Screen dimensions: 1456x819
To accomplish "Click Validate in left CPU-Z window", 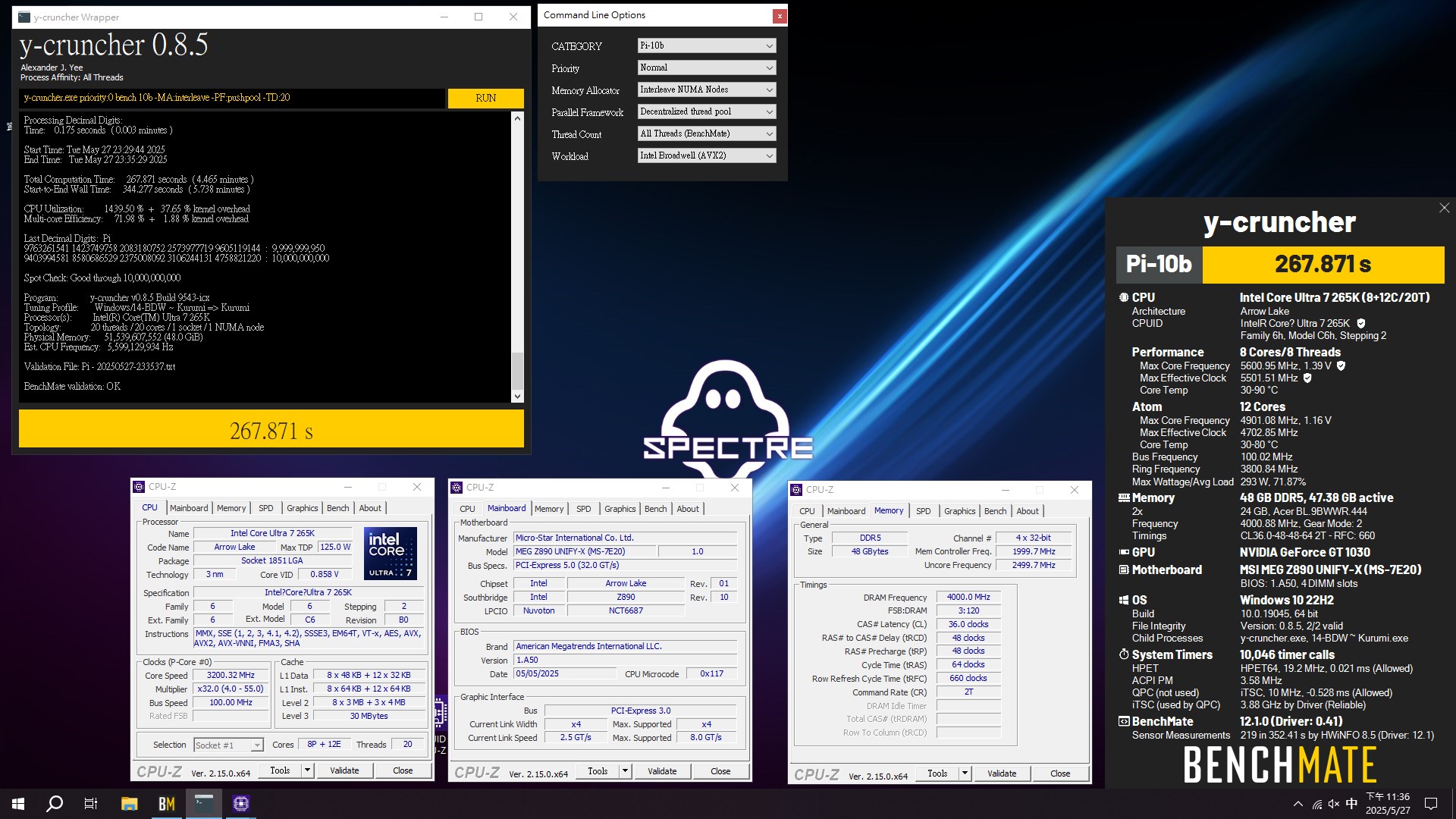I will tap(344, 770).
